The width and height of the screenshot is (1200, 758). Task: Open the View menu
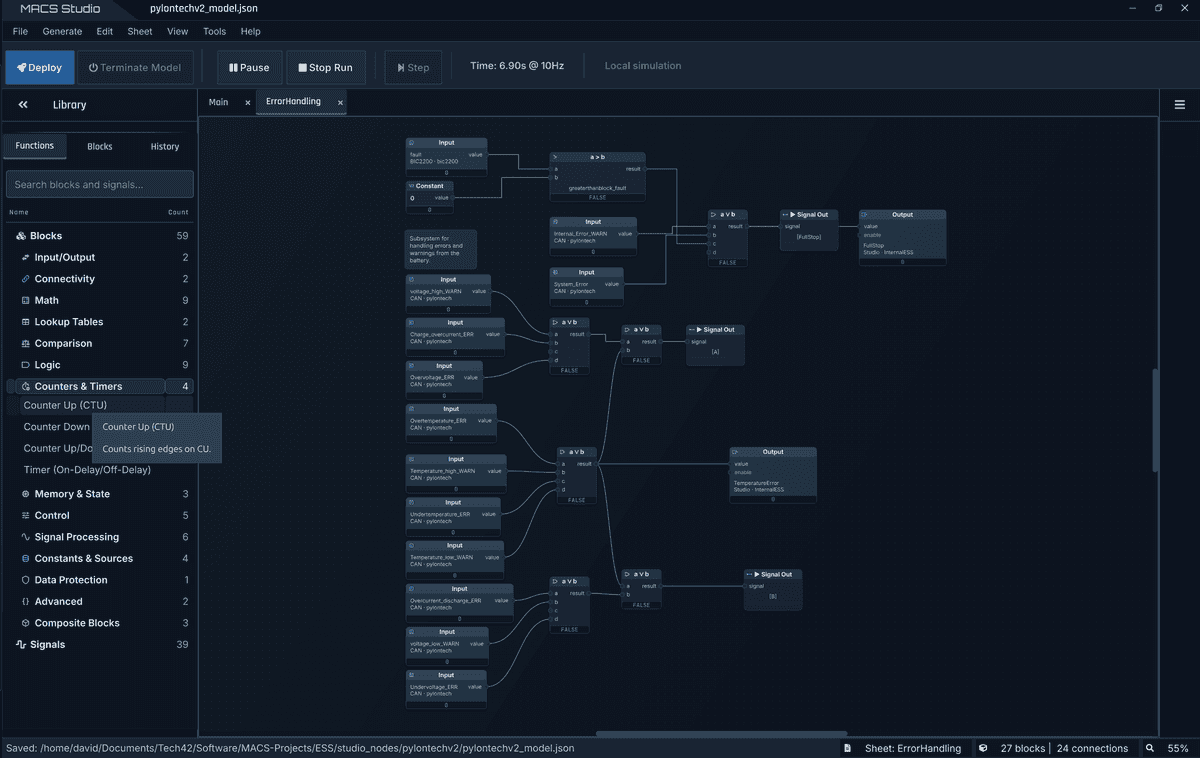click(177, 32)
